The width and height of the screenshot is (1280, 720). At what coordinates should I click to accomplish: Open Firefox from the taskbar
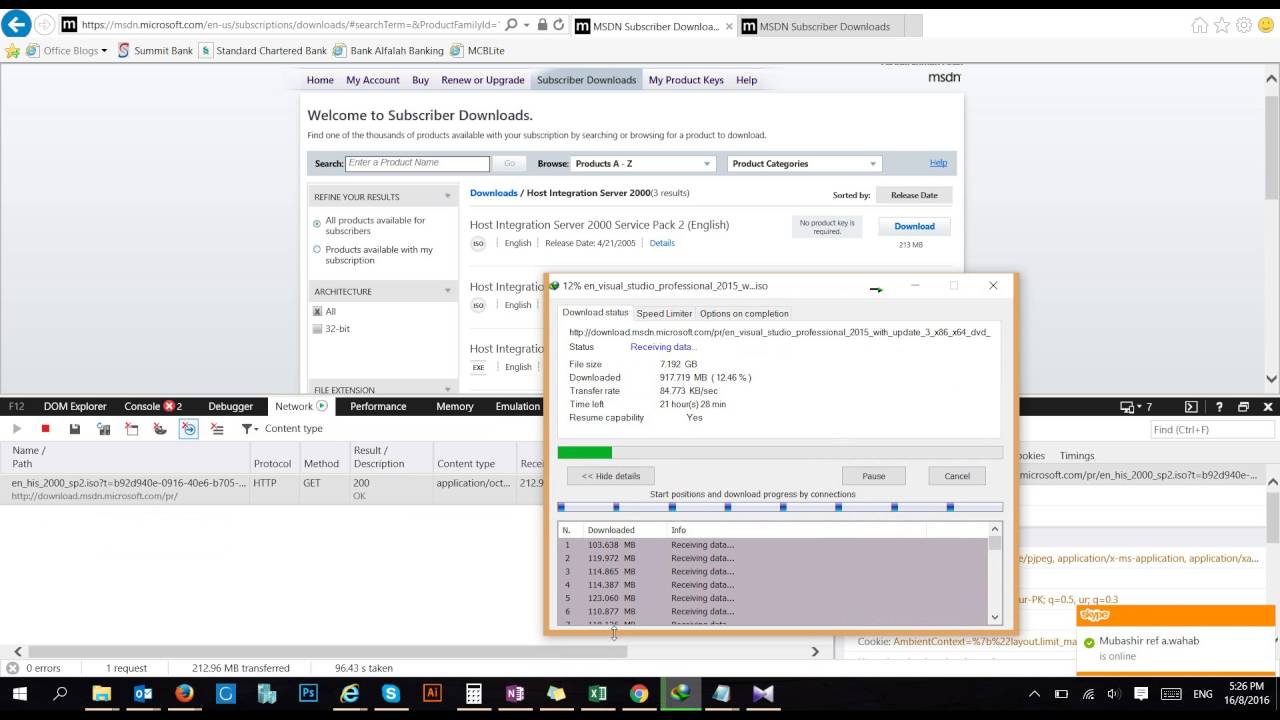pyautogui.click(x=184, y=693)
